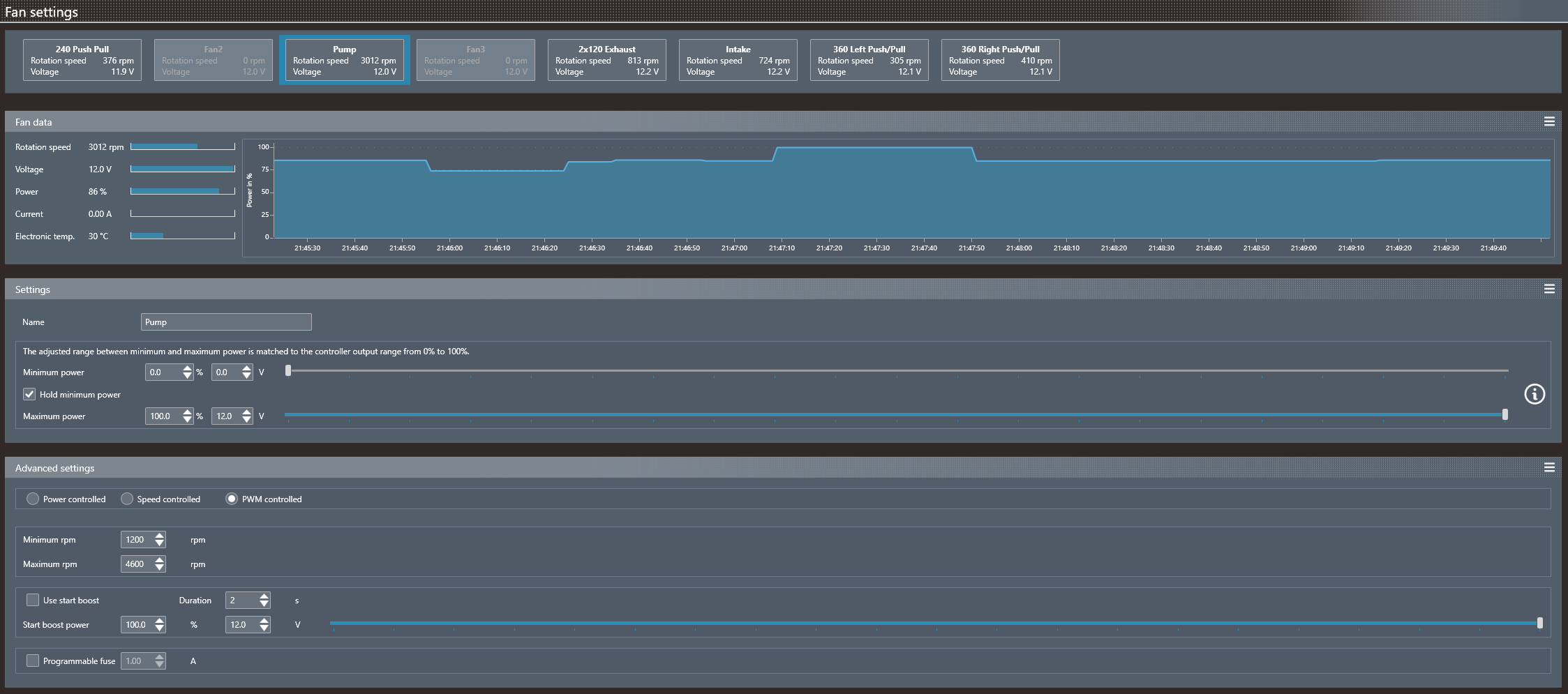Viewport: 1568px width, 694px height.
Task: Select the 240 Push Pull fan tile
Action: [82, 60]
